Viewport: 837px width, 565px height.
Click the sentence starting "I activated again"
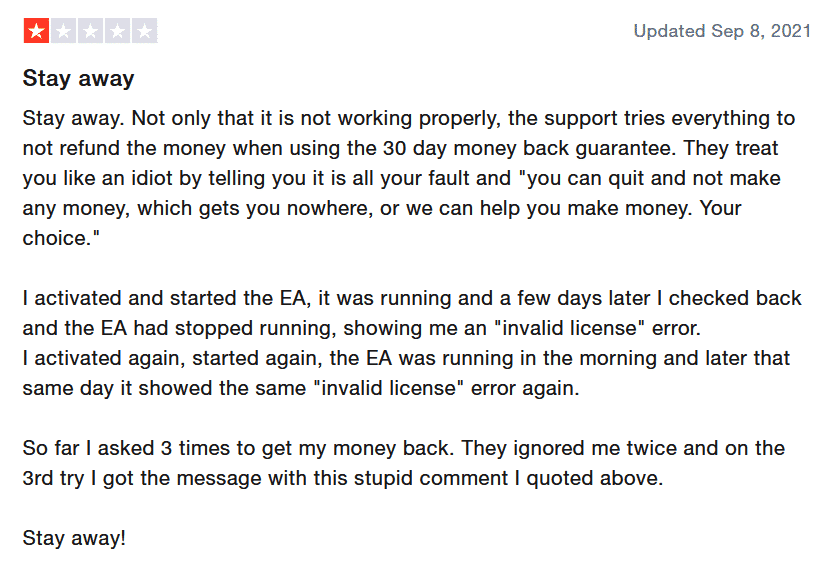point(406,373)
